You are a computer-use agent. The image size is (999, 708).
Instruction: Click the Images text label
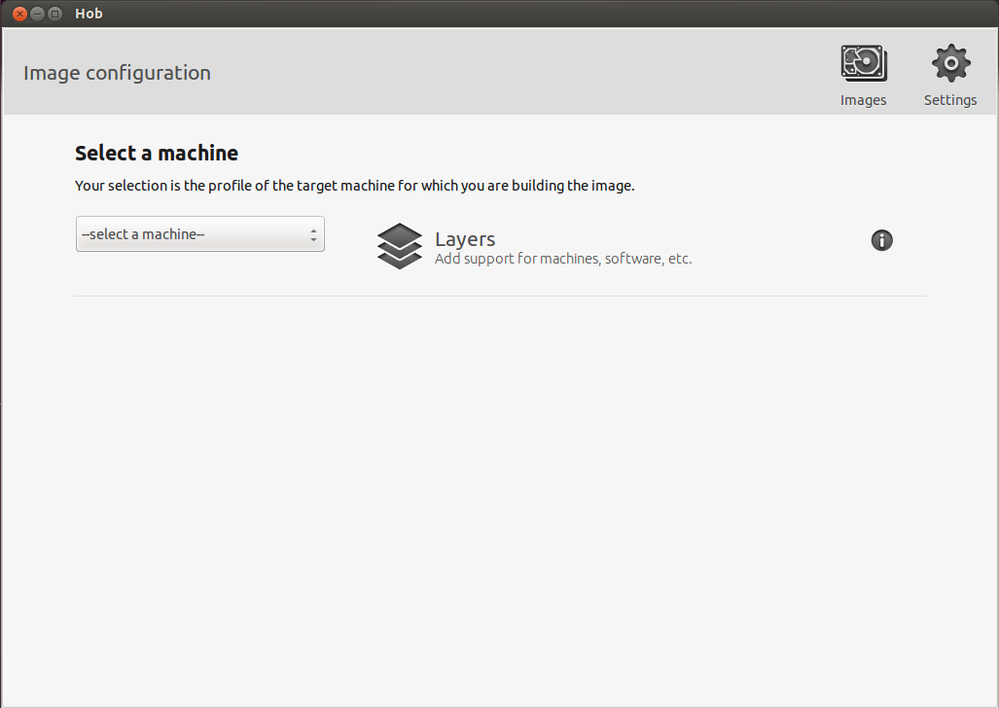[x=863, y=100]
